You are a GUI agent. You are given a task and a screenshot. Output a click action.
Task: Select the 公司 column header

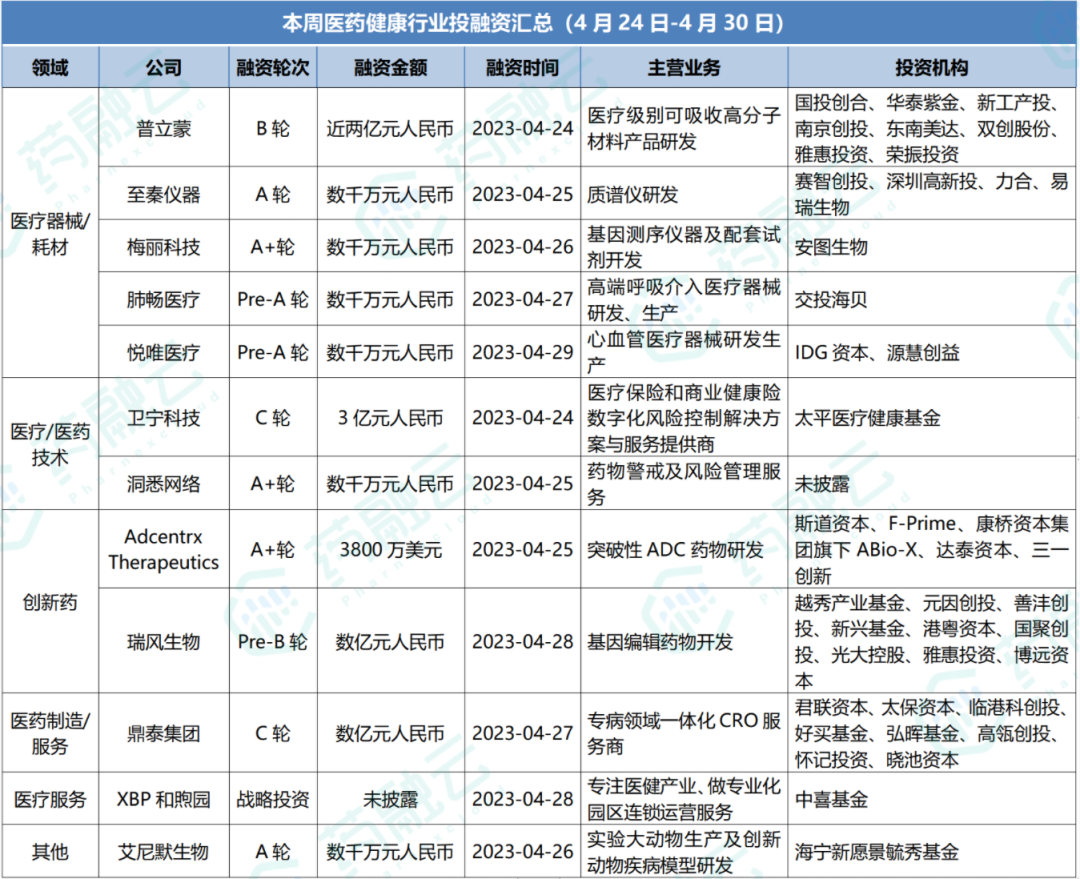(164, 68)
